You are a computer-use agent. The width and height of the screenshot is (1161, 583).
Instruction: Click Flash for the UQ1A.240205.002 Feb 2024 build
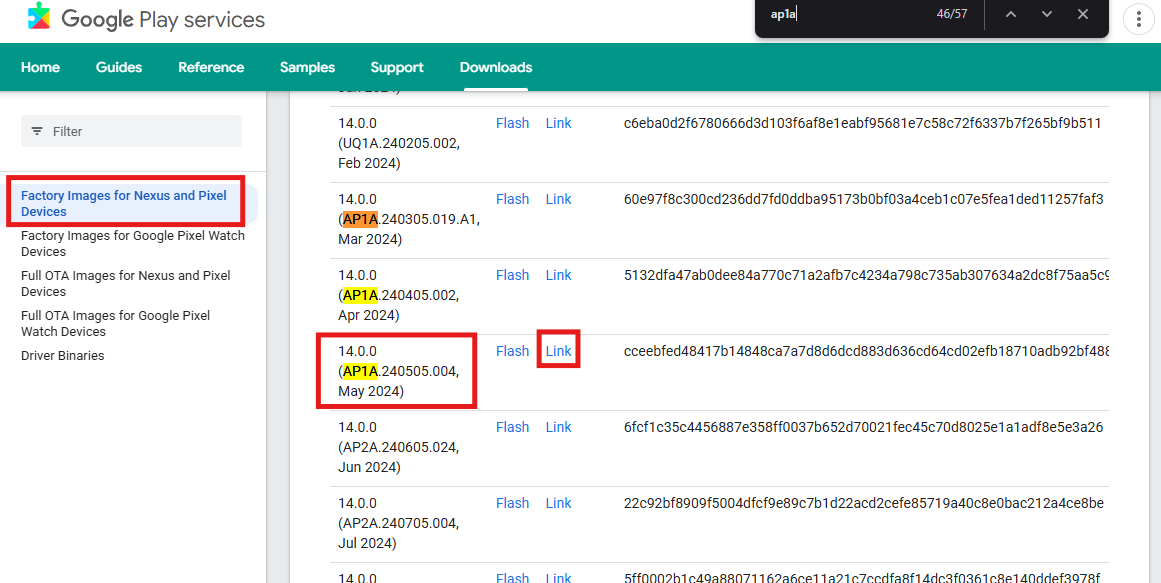[x=512, y=122]
